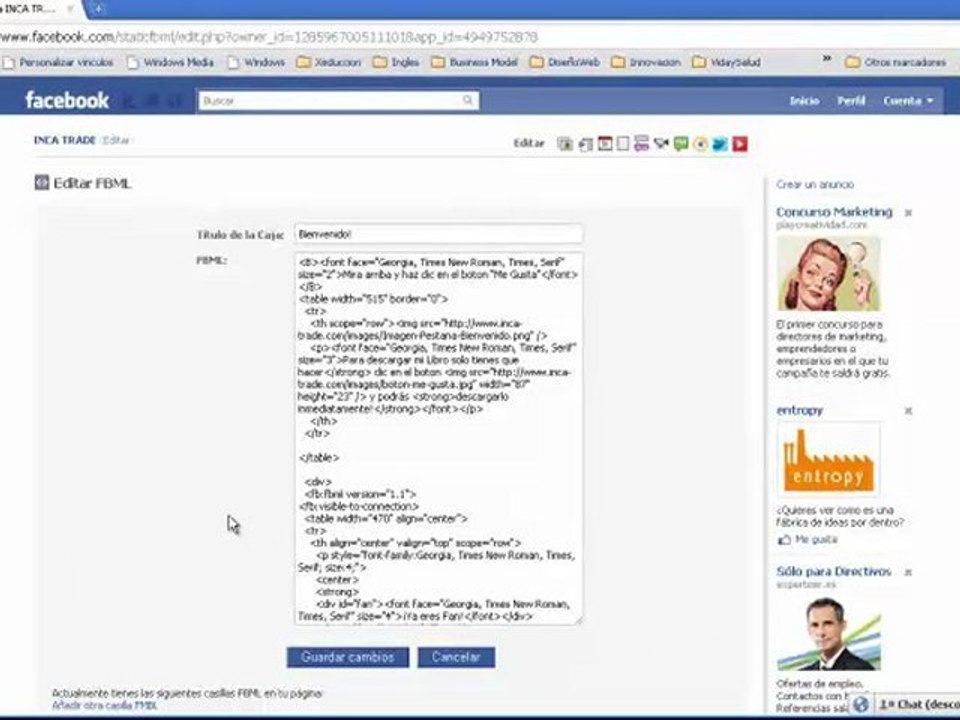960x720 pixels.
Task: Click the retro woman ad image
Action: (x=829, y=274)
